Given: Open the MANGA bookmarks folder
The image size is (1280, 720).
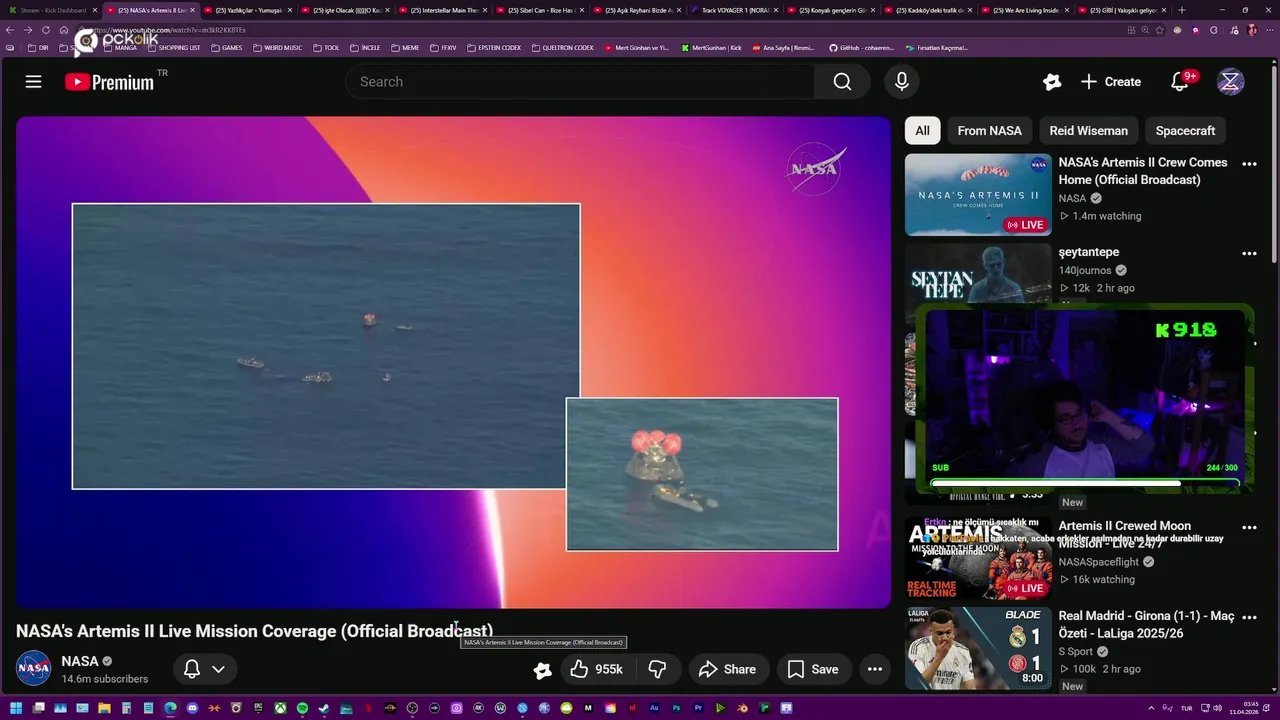Looking at the screenshot, I should (120, 48).
